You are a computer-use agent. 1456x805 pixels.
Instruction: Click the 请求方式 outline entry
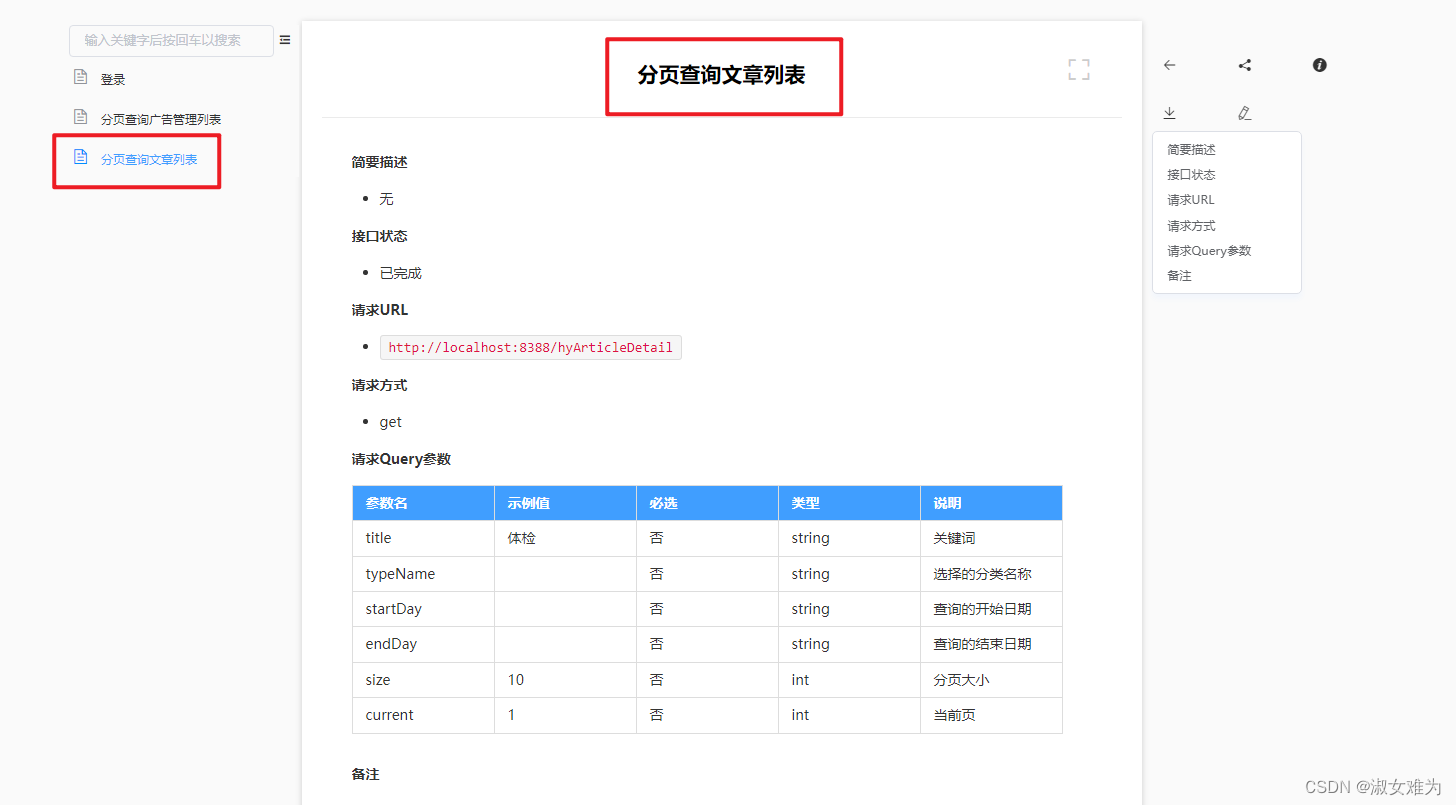tap(1189, 225)
